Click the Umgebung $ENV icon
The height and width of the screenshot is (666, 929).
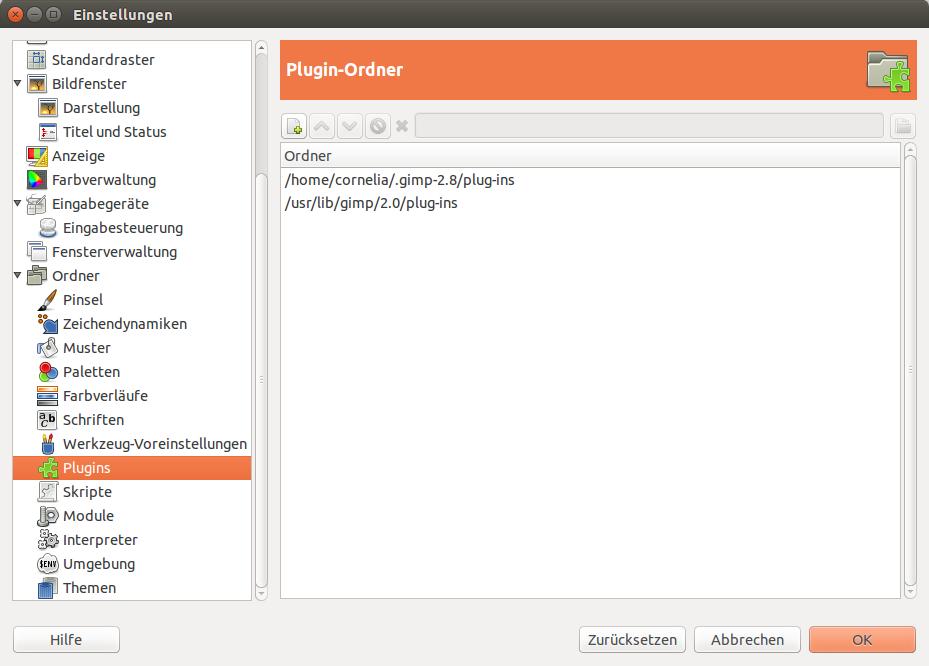click(48, 563)
